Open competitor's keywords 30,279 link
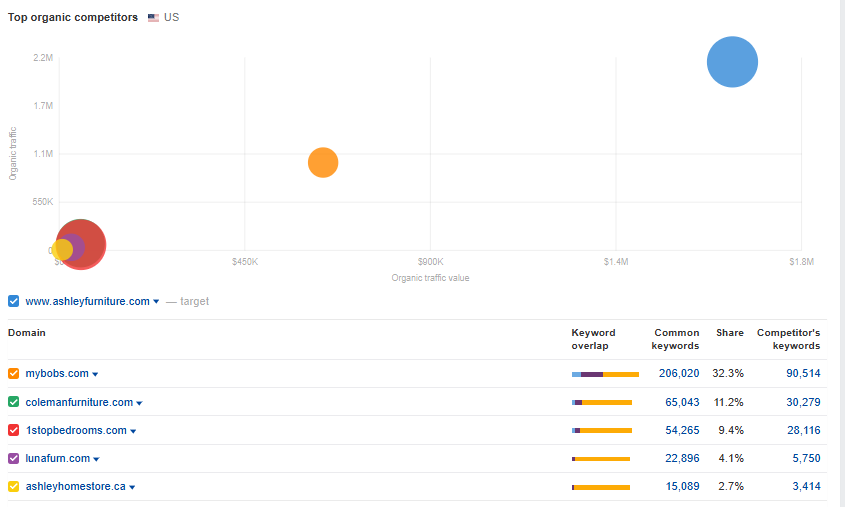Image resolution: width=845 pixels, height=507 pixels. 803,402
